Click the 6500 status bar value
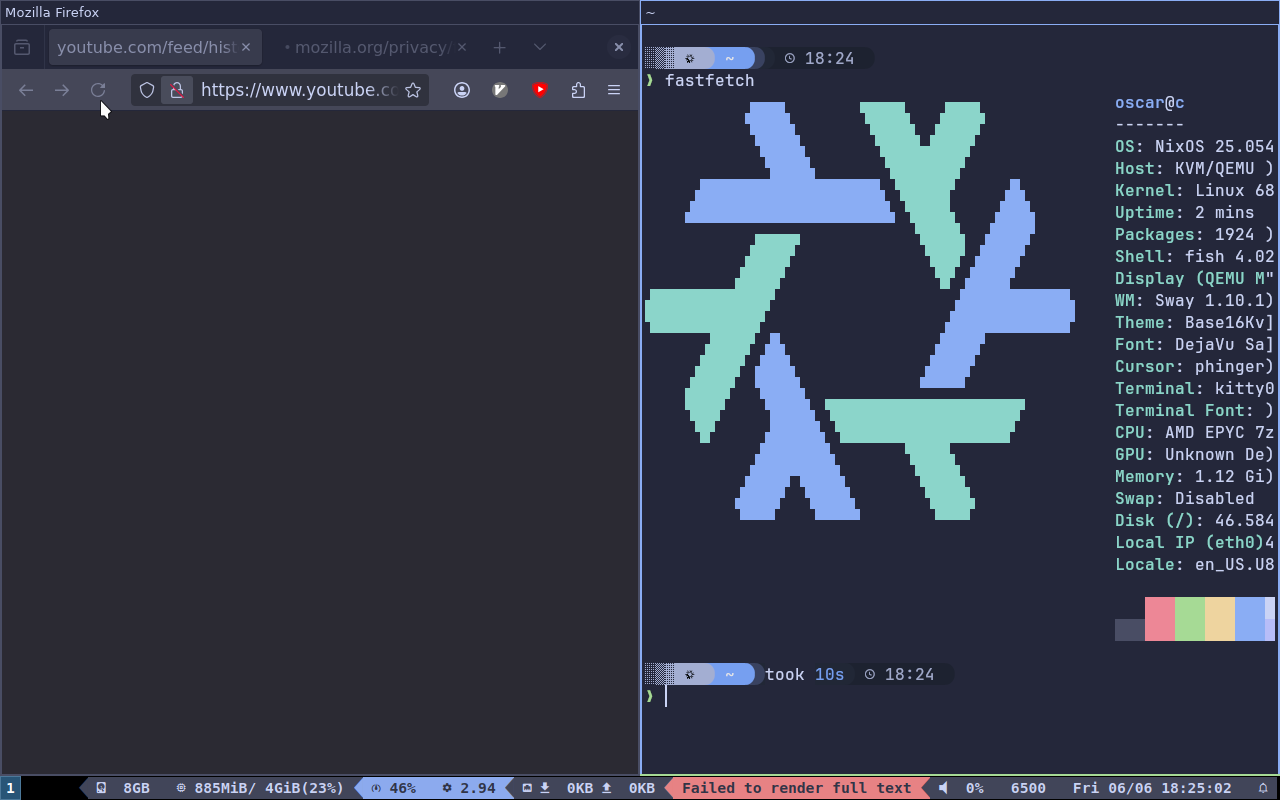Viewport: 1280px width, 800px height. 1028,788
